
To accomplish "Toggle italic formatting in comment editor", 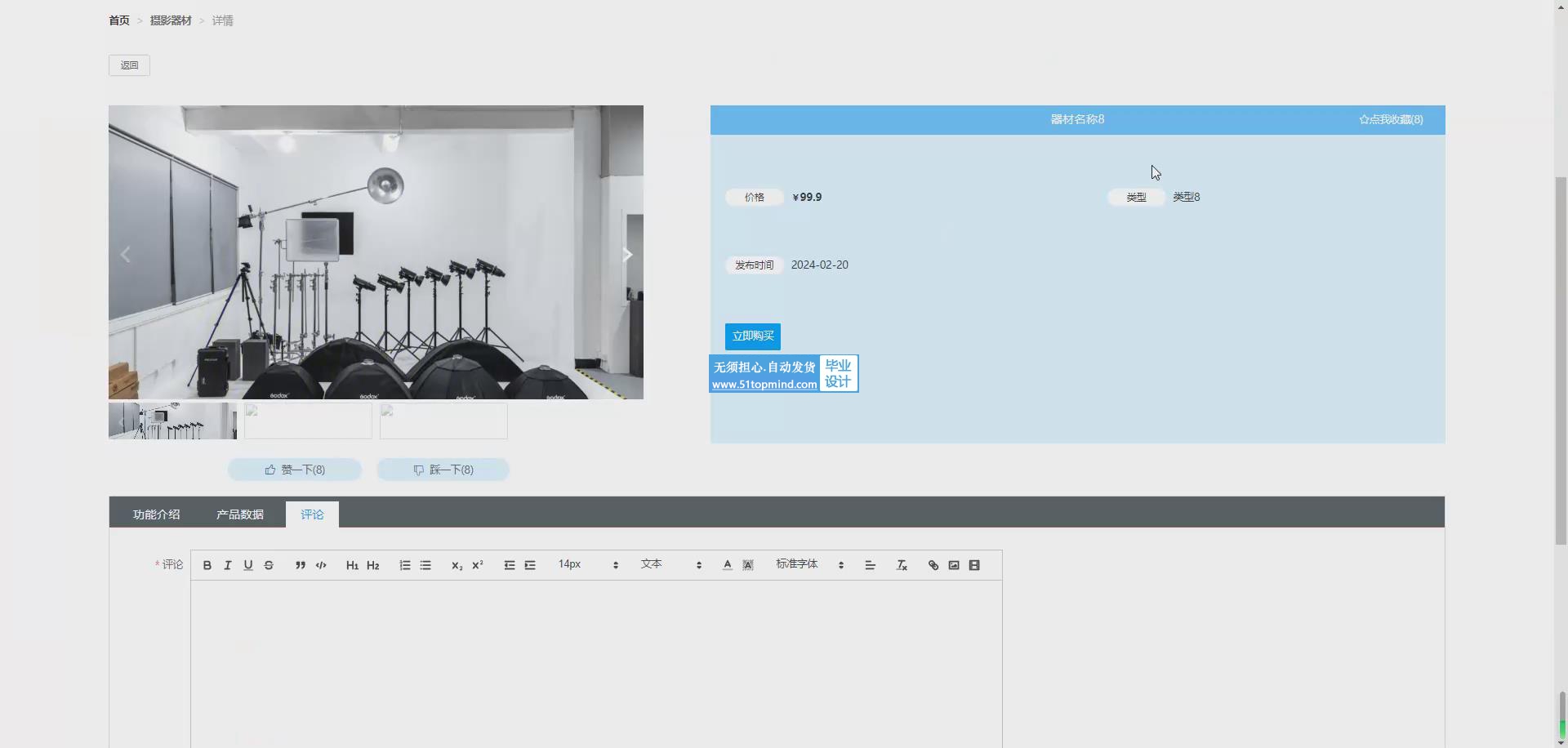I will [x=228, y=565].
